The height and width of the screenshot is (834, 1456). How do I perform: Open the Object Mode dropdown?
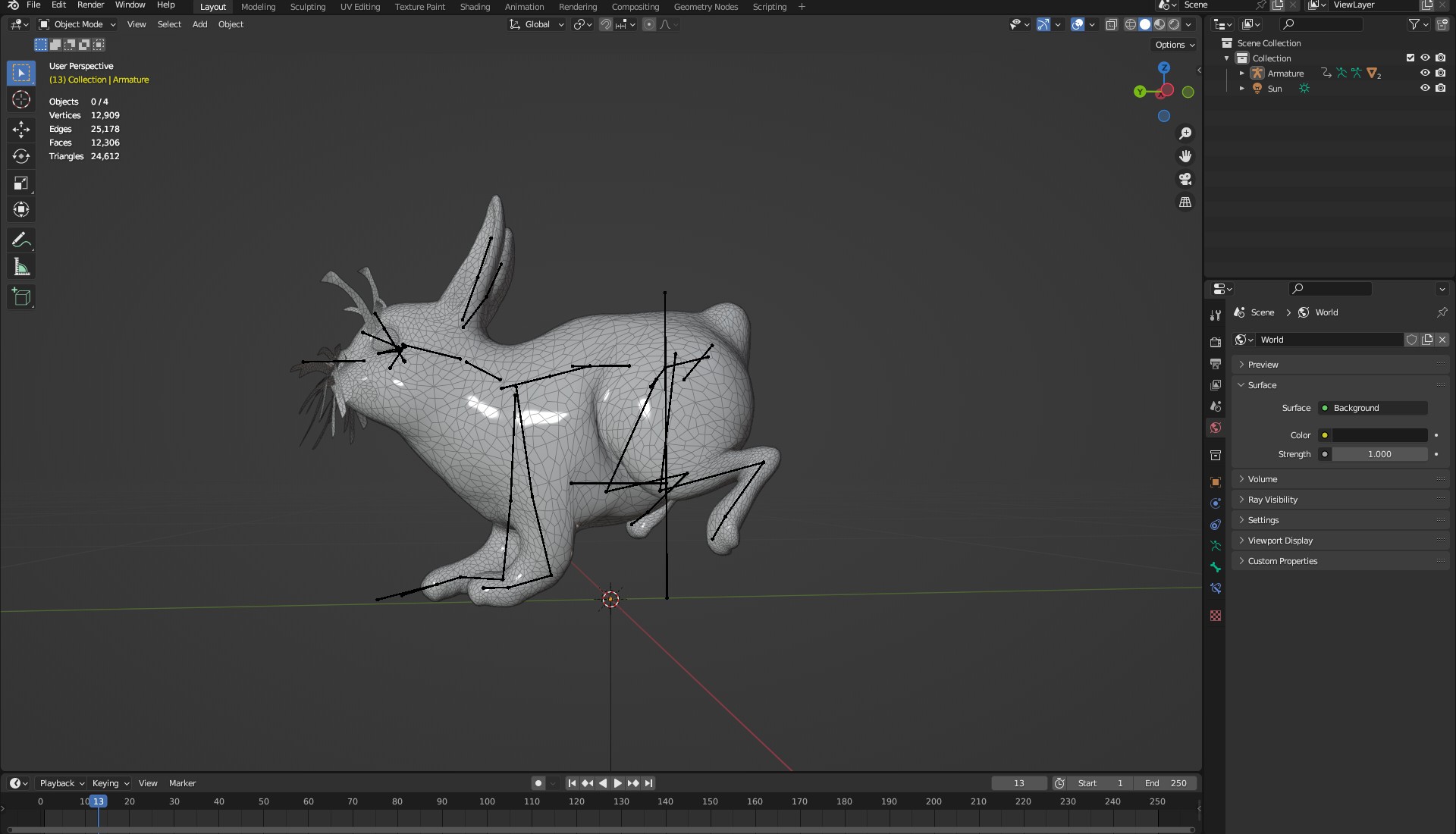coord(77,24)
